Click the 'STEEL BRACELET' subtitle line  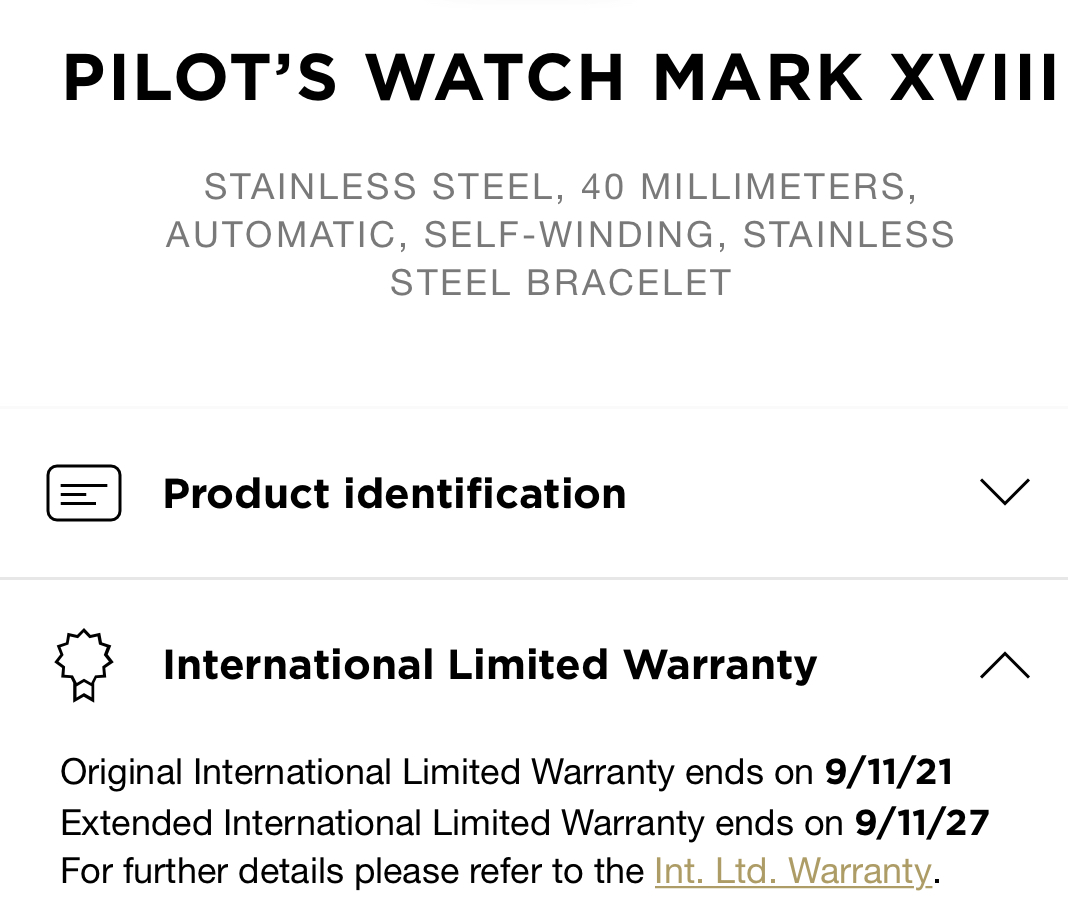[560, 282]
